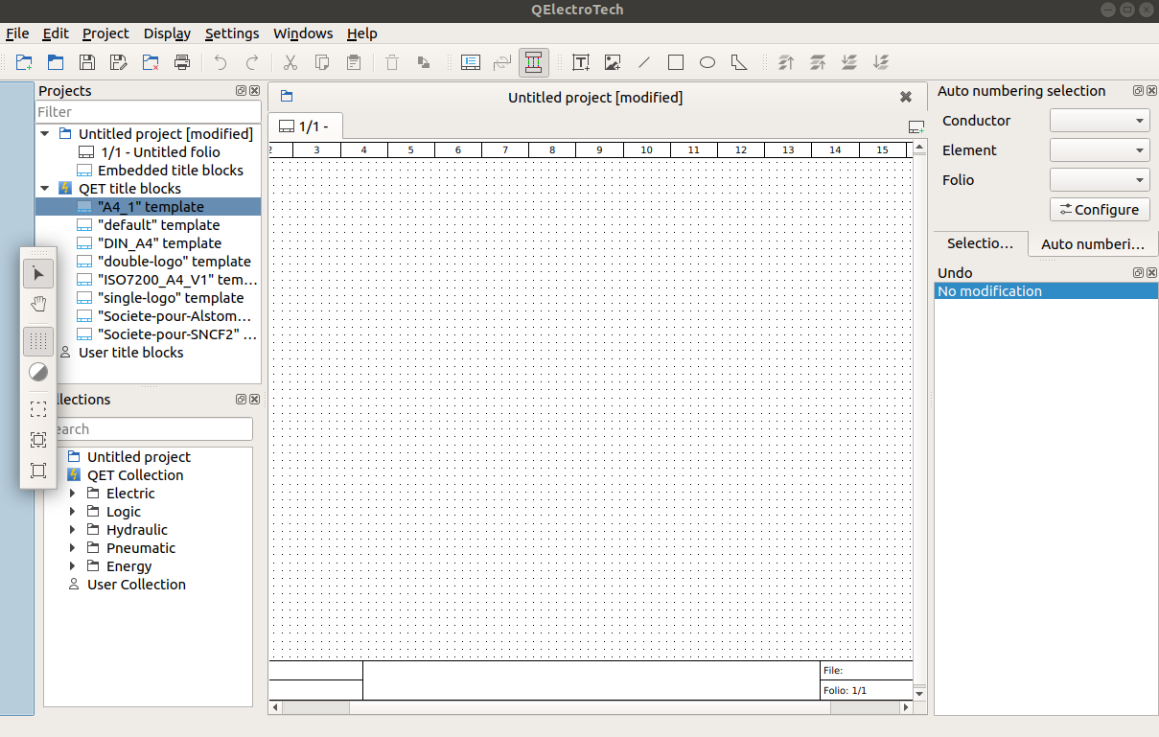
Task: Click the Paste clipboard icon
Action: (354, 63)
